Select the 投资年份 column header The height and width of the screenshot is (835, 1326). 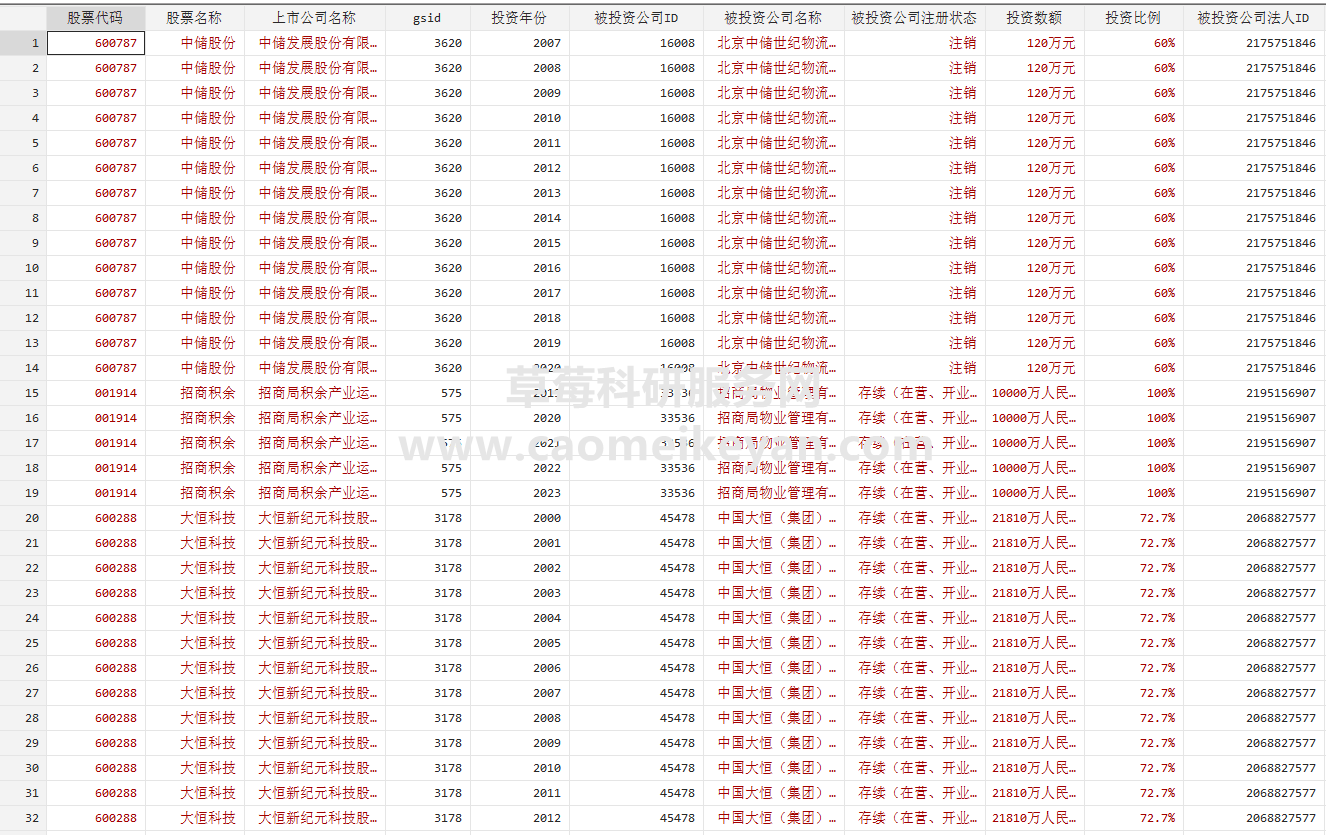click(520, 18)
